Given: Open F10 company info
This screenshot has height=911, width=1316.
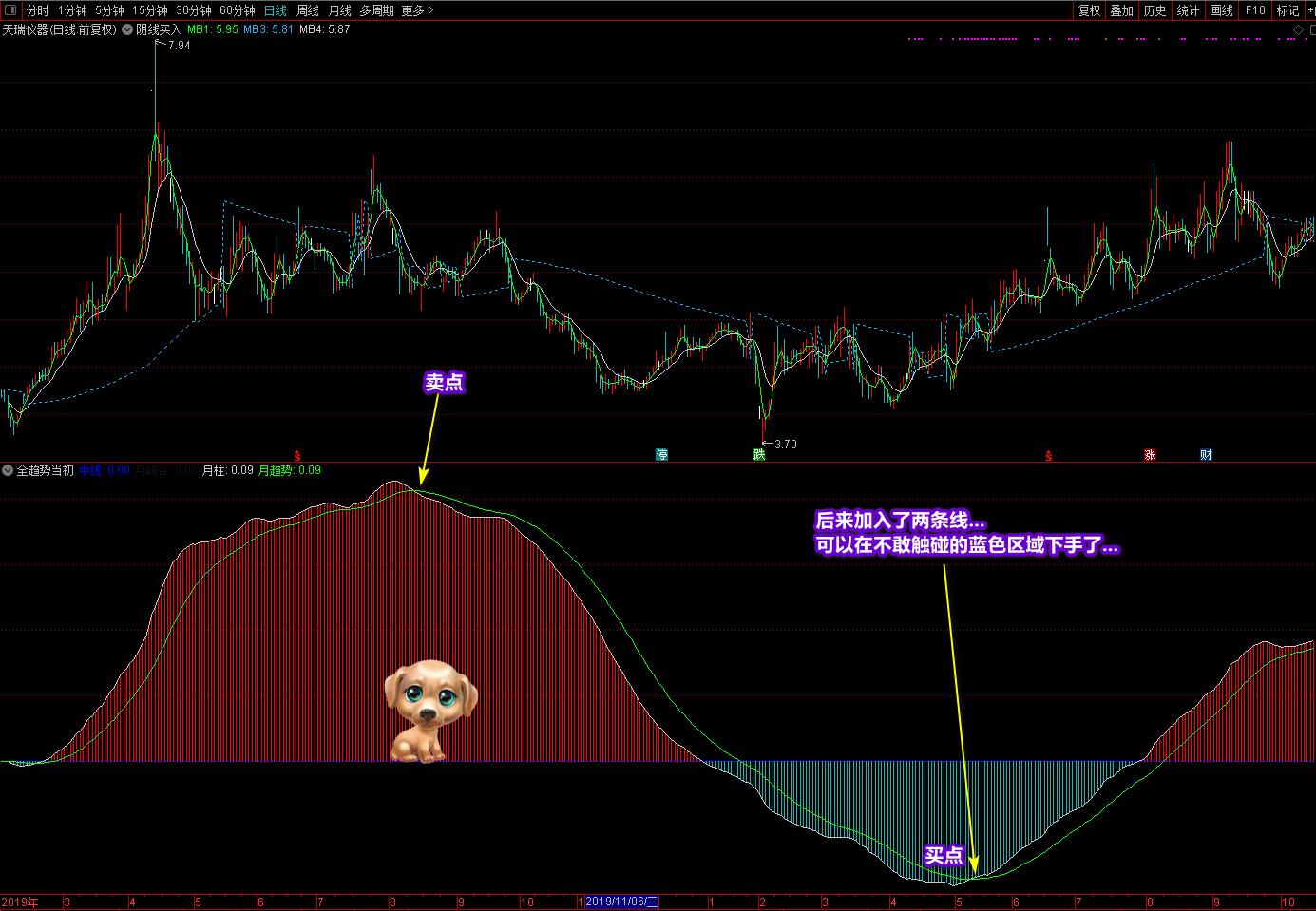Looking at the screenshot, I should coord(1255,10).
